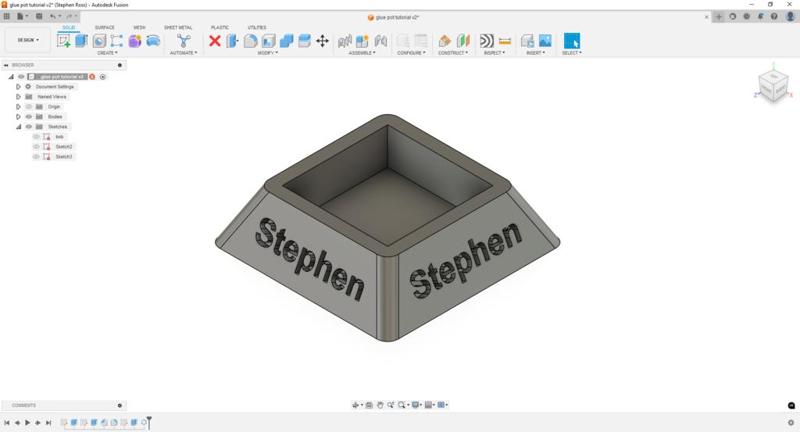Expand the Comments panel

(x=120, y=405)
